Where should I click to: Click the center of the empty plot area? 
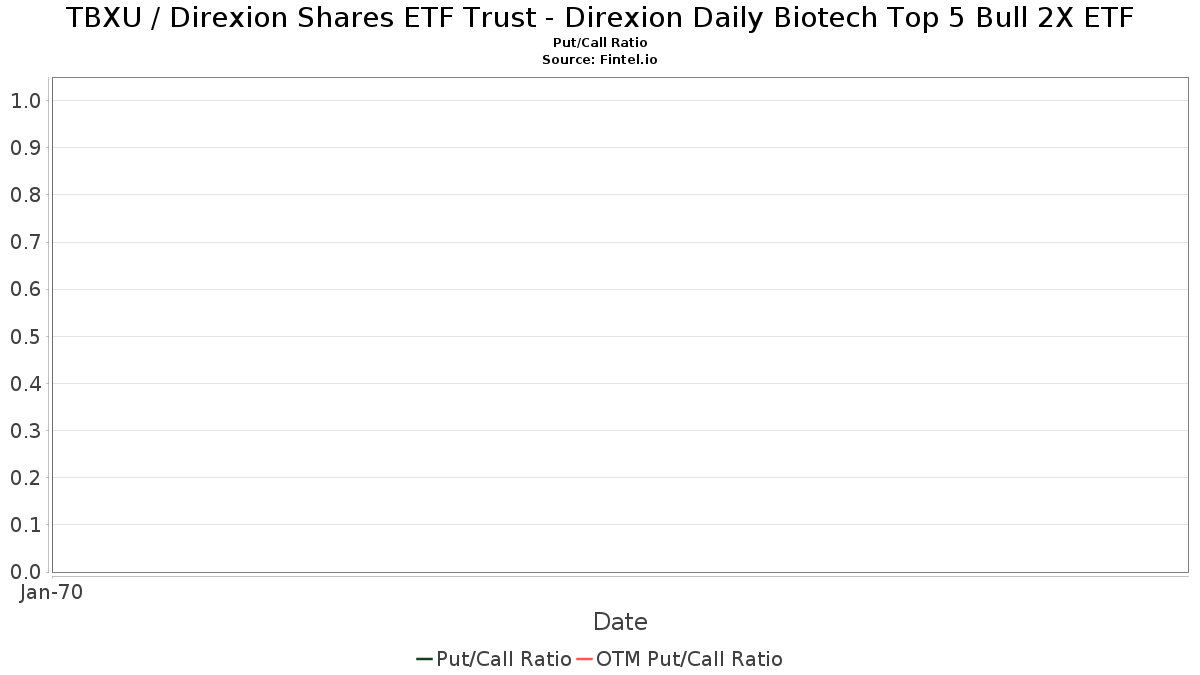coord(620,325)
